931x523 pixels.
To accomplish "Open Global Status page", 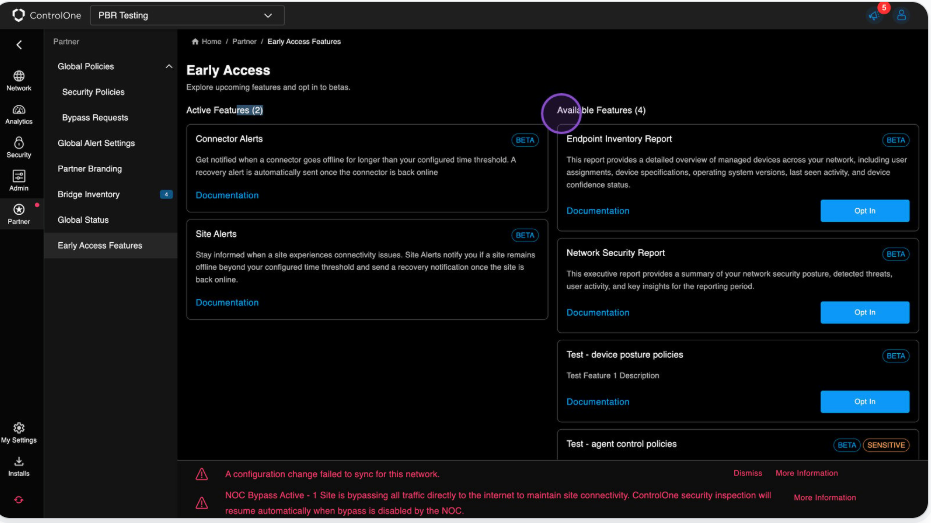I will 83,220.
